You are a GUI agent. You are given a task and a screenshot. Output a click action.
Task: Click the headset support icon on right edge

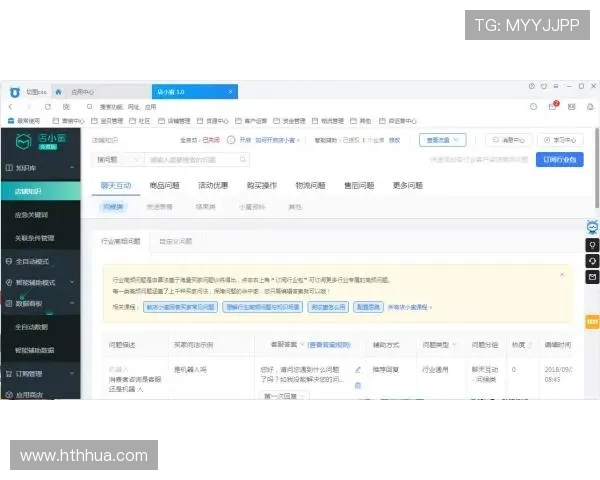coord(592,261)
